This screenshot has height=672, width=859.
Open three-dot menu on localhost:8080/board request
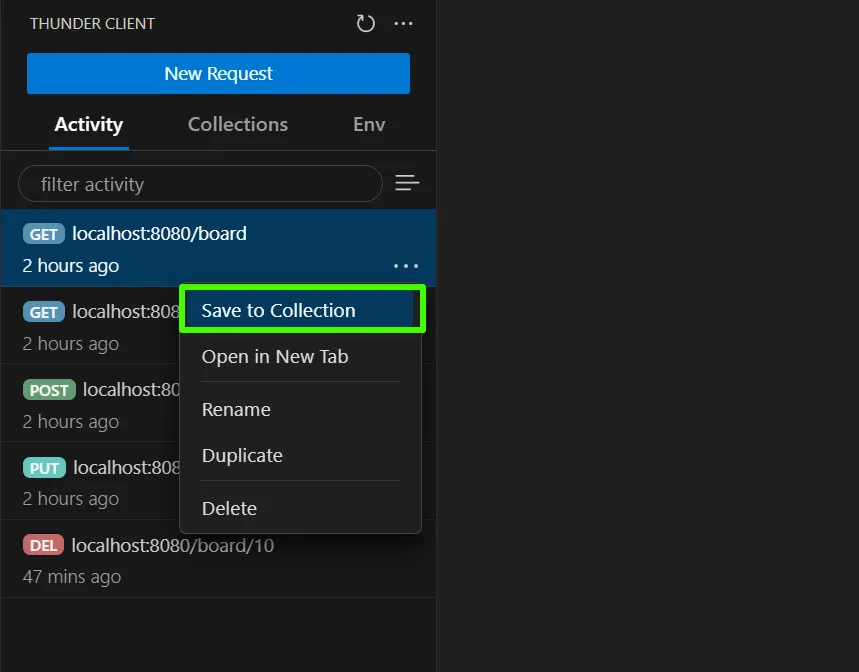click(x=406, y=266)
